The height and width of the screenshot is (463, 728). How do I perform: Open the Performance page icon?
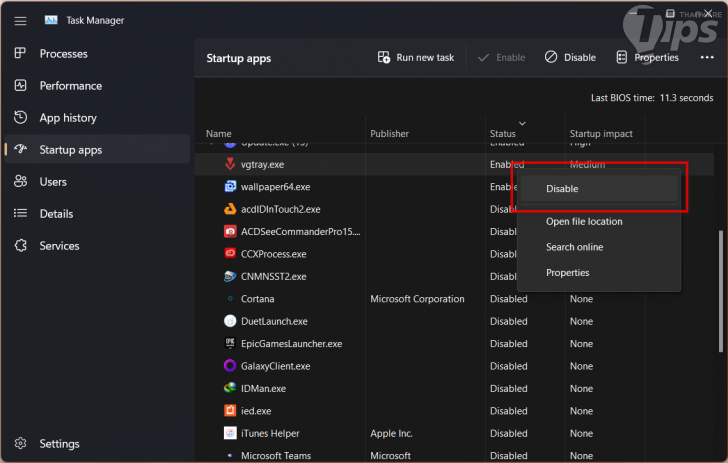click(x=20, y=86)
